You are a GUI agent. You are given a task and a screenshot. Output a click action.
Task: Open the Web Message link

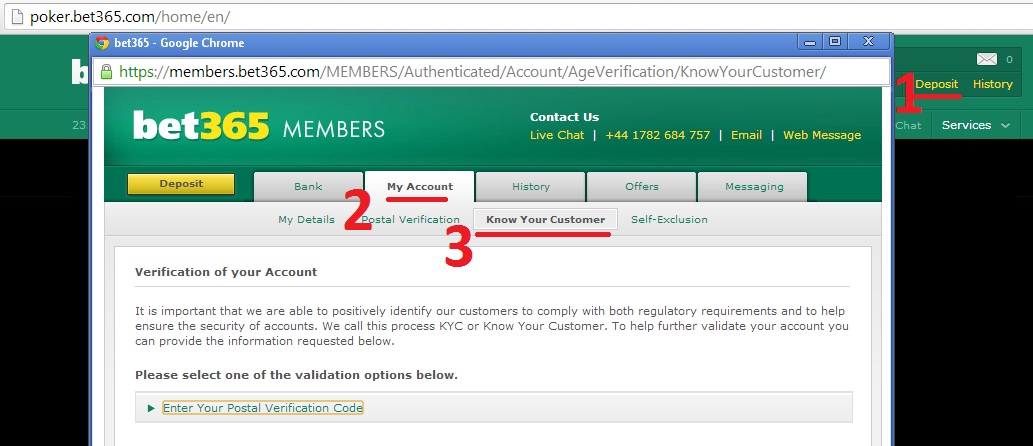[822, 135]
